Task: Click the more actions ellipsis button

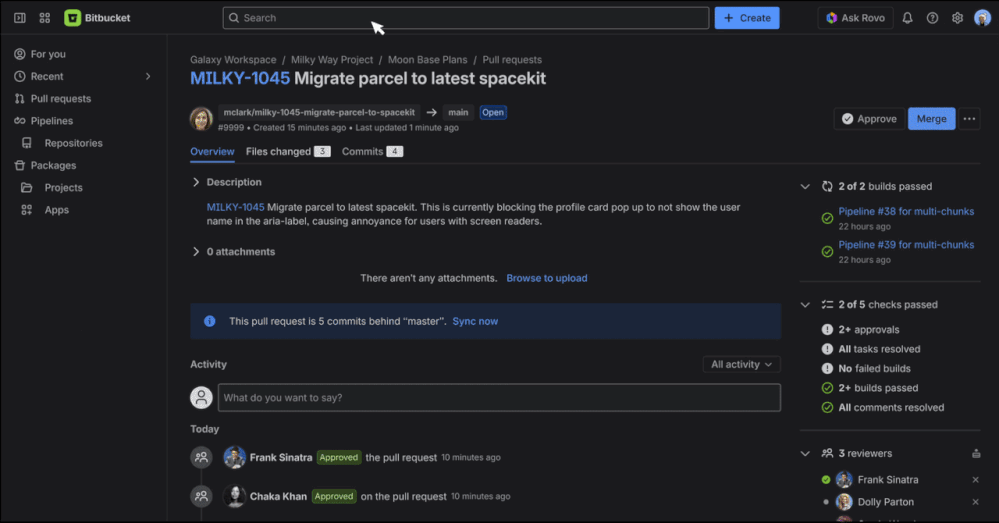Action: 969,118
